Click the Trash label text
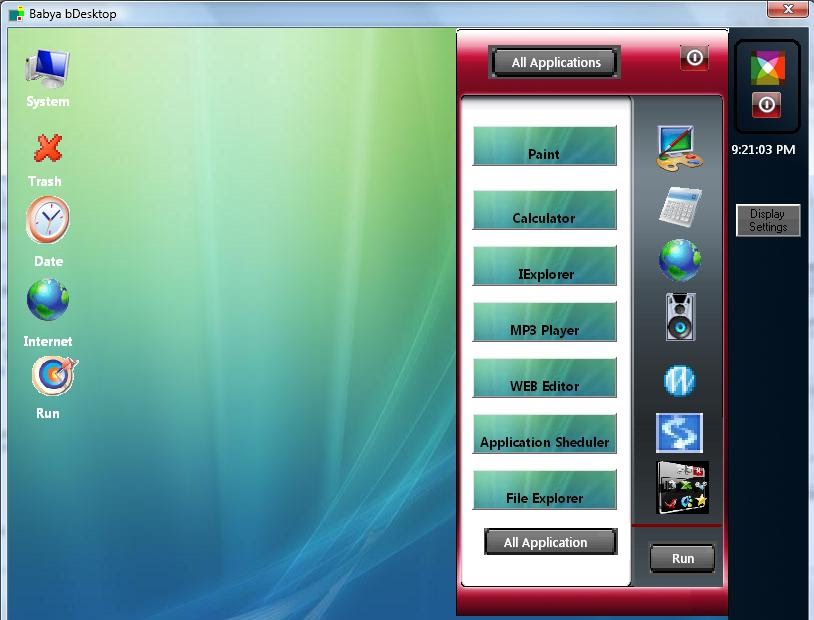The image size is (814, 620). pos(45,181)
